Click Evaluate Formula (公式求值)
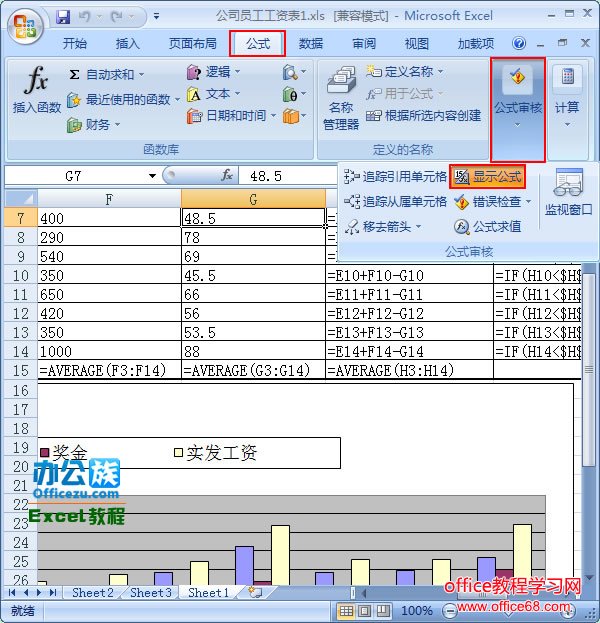 click(x=488, y=226)
